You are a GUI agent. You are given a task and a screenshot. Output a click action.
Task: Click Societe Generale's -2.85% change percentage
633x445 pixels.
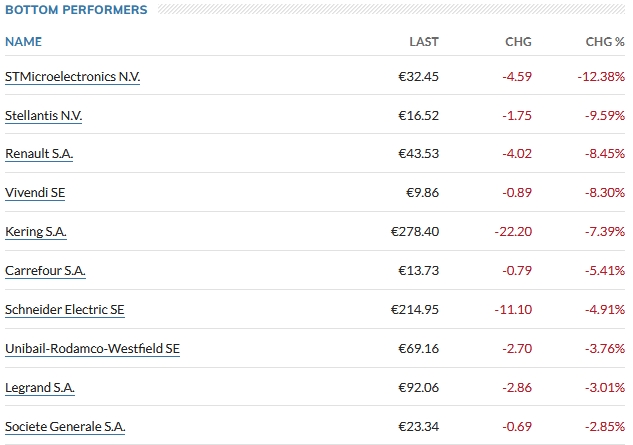pyautogui.click(x=605, y=427)
